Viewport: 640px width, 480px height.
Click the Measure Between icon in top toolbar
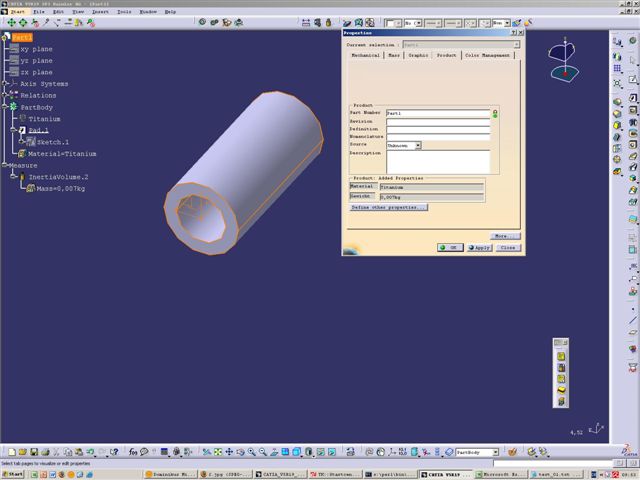click(306, 23)
